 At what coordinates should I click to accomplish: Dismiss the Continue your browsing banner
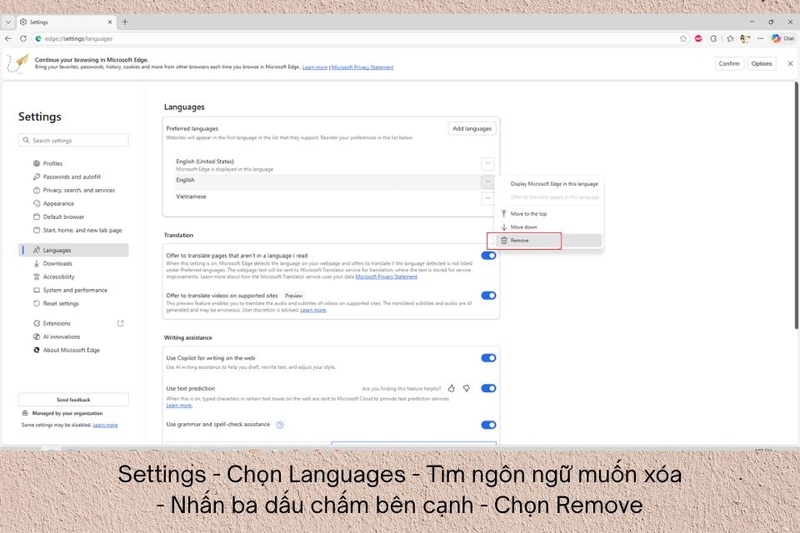(790, 64)
